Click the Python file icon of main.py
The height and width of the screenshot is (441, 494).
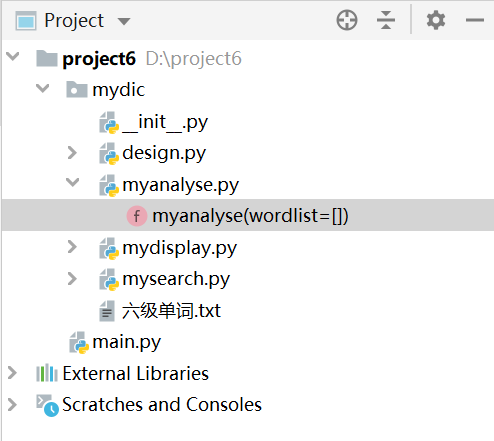[79, 342]
